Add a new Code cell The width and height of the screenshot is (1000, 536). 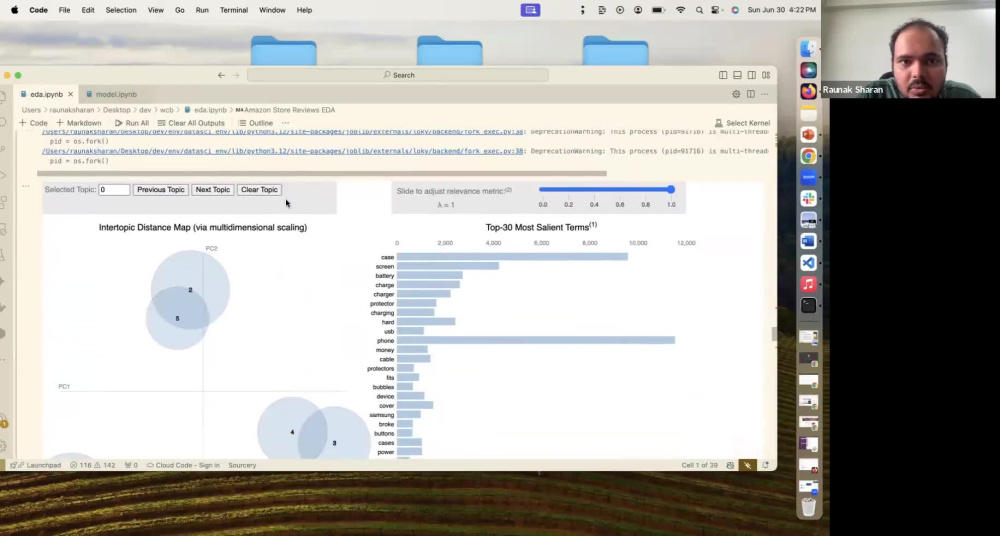click(x=33, y=123)
